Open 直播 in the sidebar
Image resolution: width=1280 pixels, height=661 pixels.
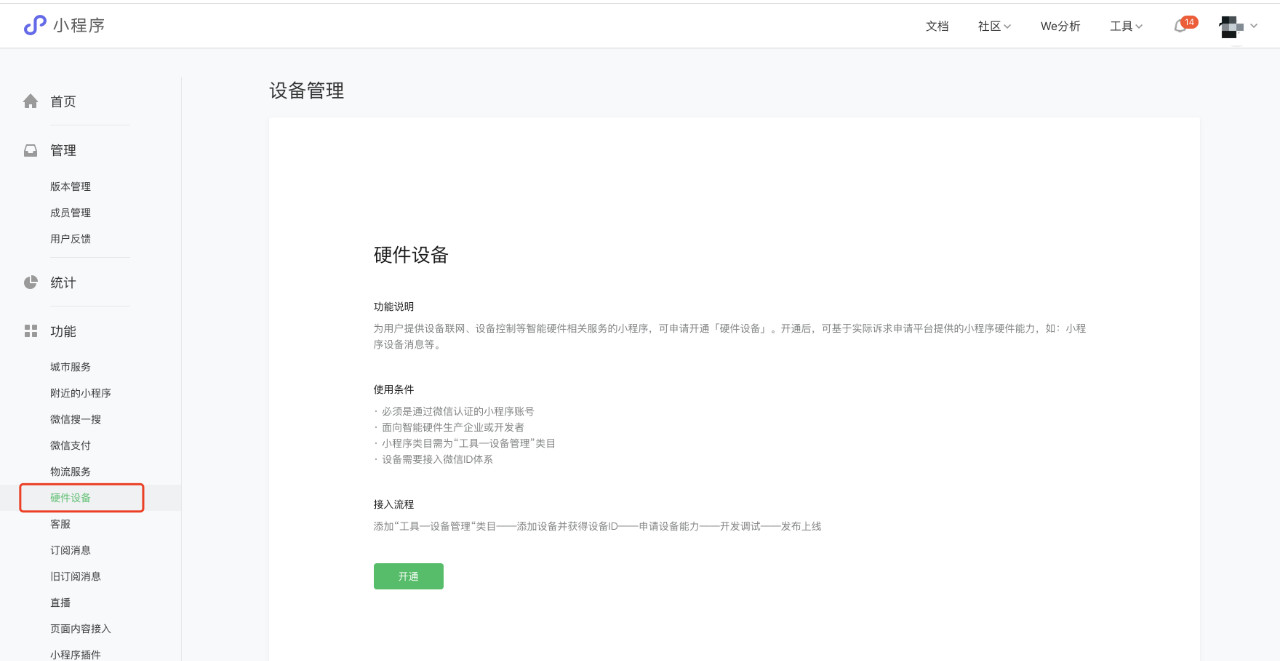(x=60, y=602)
